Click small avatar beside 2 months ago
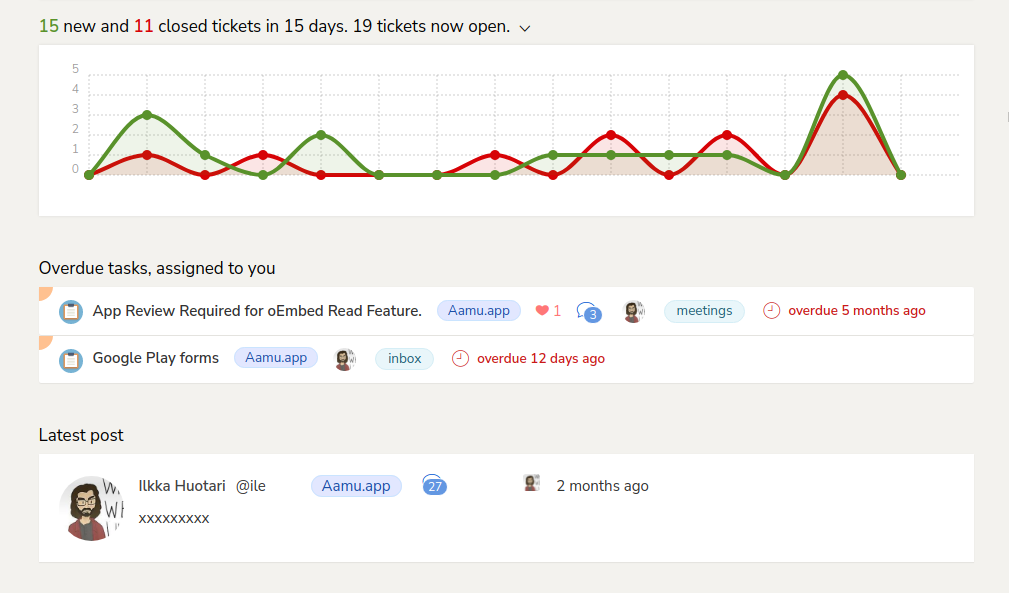This screenshot has width=1009, height=593. [532, 484]
